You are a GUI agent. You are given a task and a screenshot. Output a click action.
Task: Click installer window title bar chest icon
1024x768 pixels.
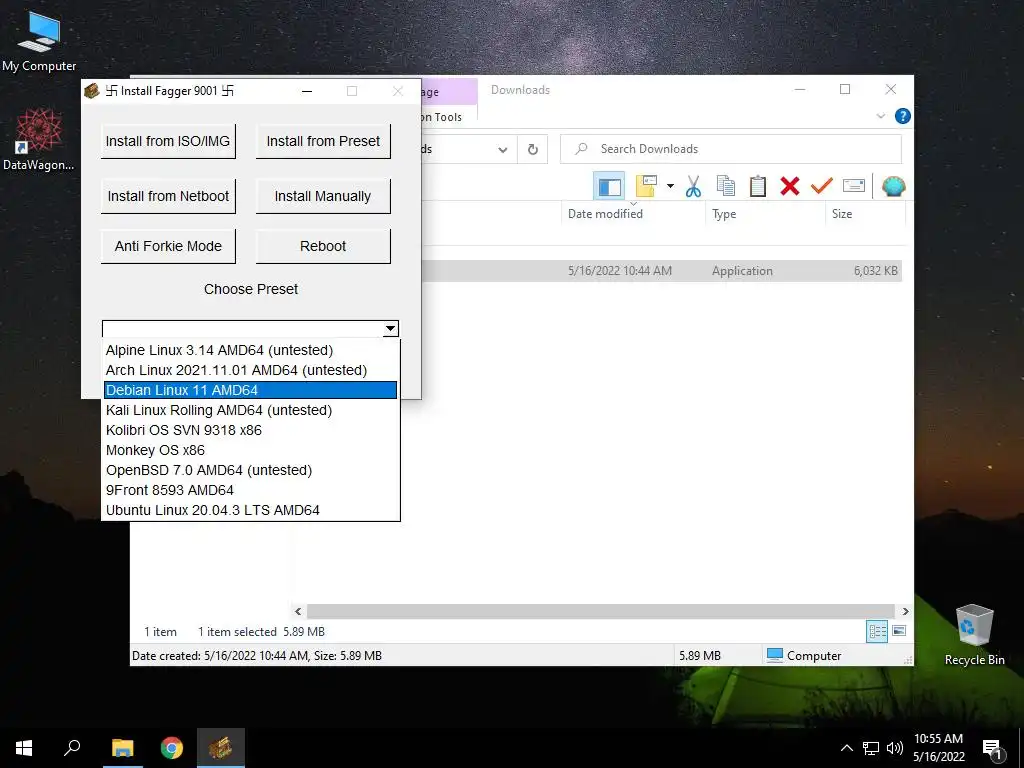[92, 91]
